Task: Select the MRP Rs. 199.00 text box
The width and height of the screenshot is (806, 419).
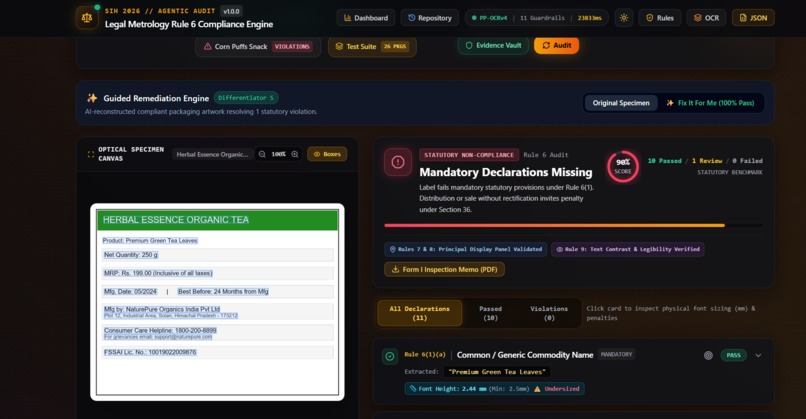Action: (158, 273)
